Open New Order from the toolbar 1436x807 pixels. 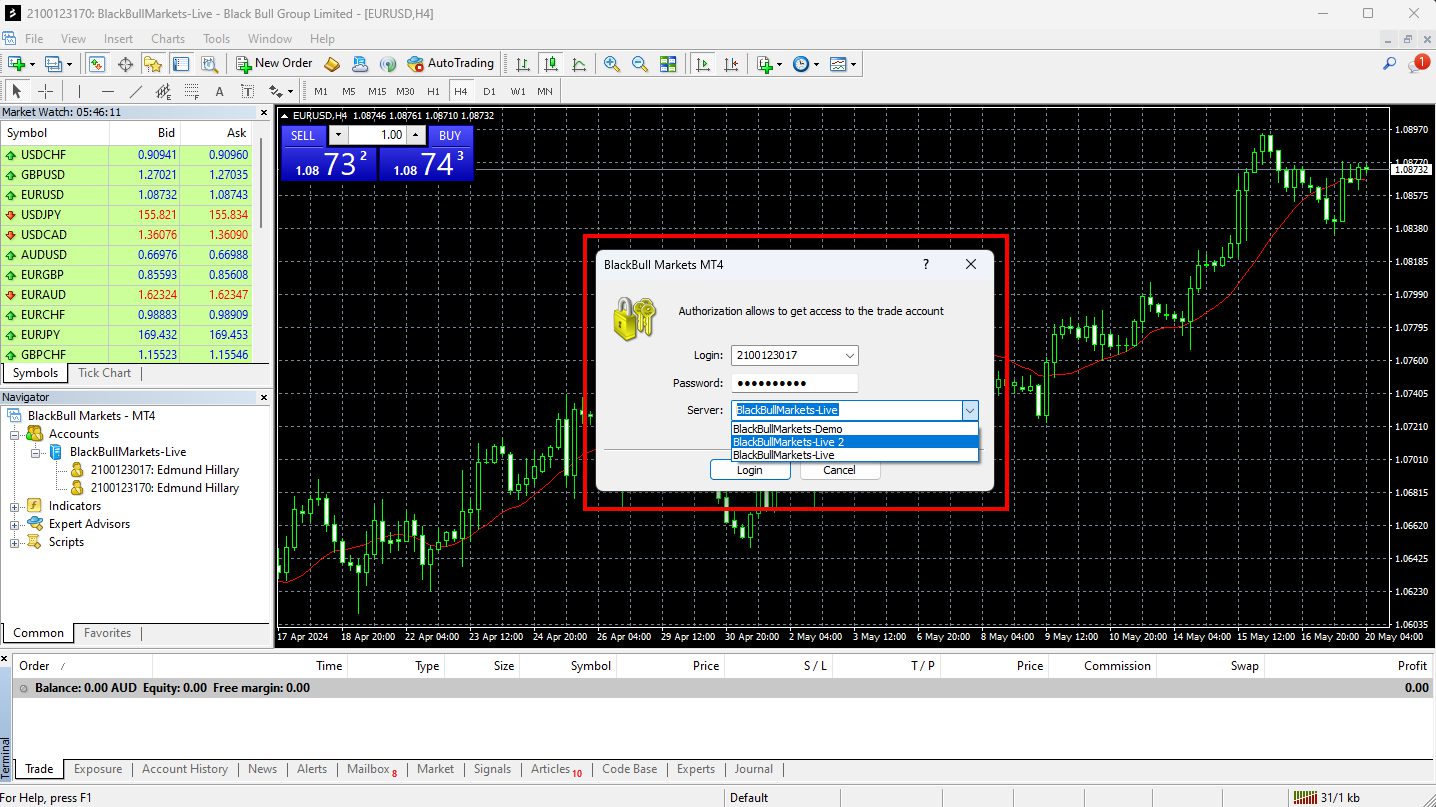[275, 63]
